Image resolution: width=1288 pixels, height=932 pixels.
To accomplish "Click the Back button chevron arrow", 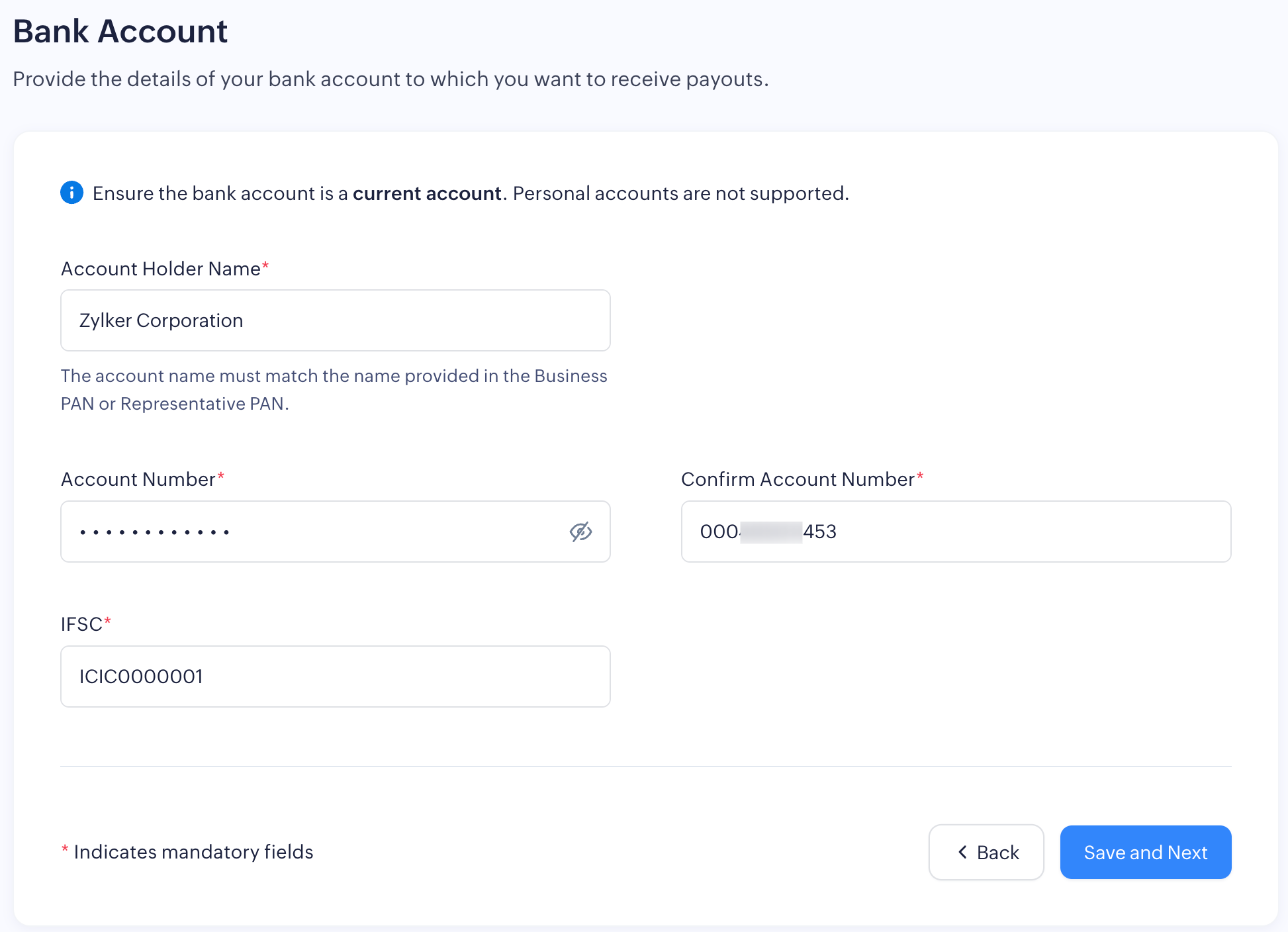I will point(962,852).
